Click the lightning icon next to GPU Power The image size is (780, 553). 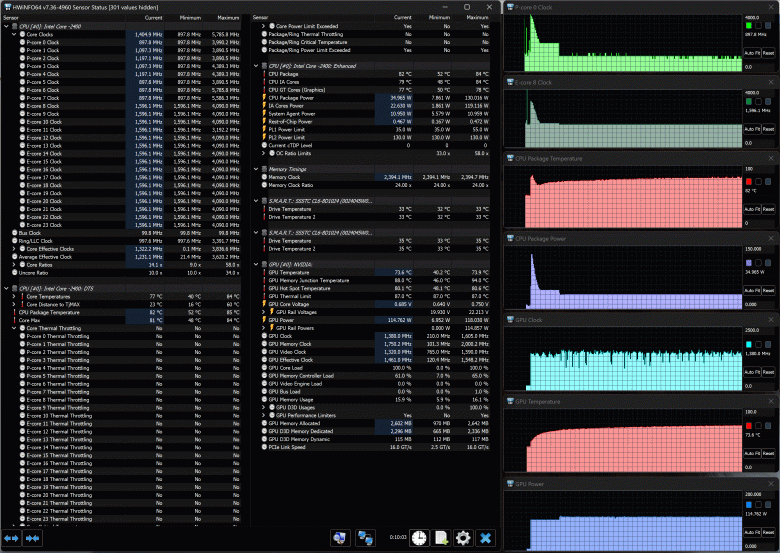coord(264,320)
